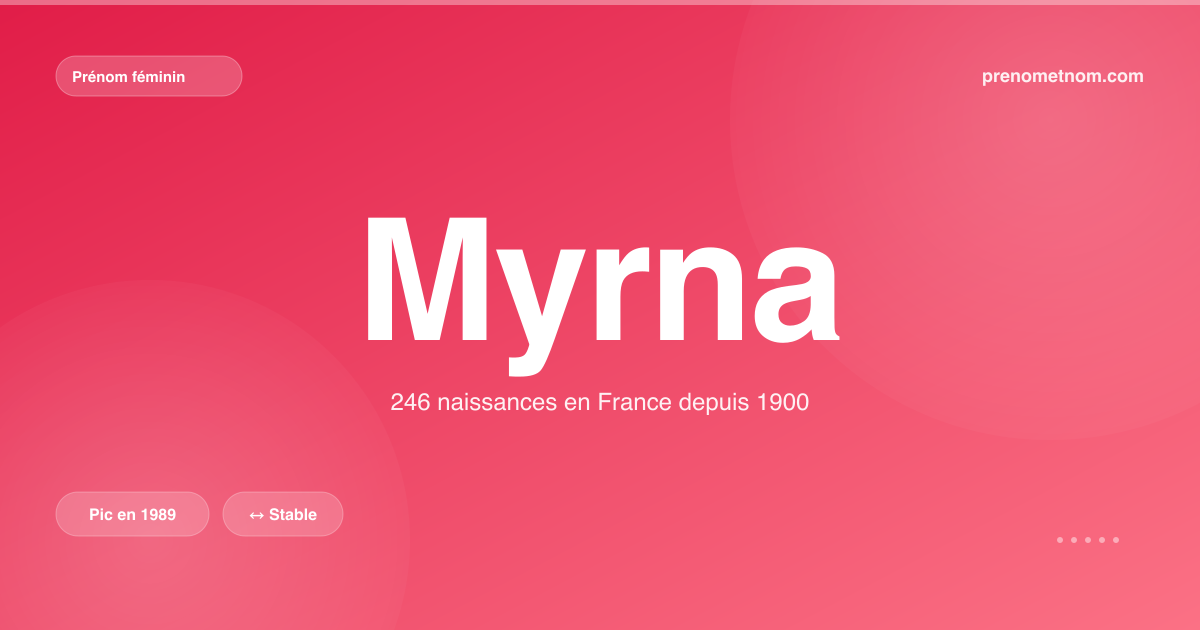Click the "Stable" trend badge
Screen dimensions: 1200x630
pos(282,514)
